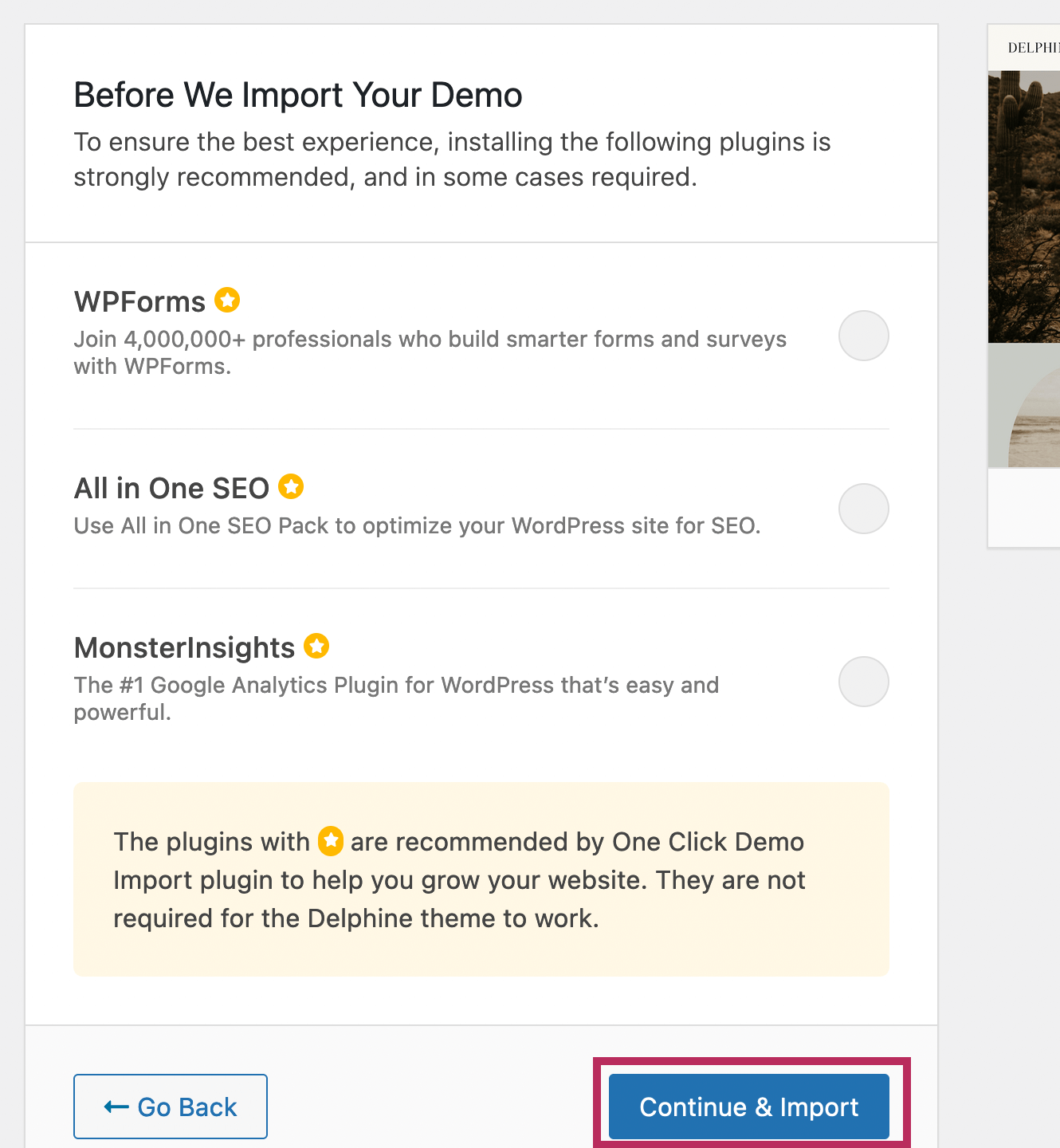
Task: Click the "Before We Import Your Demo" heading
Action: (298, 95)
